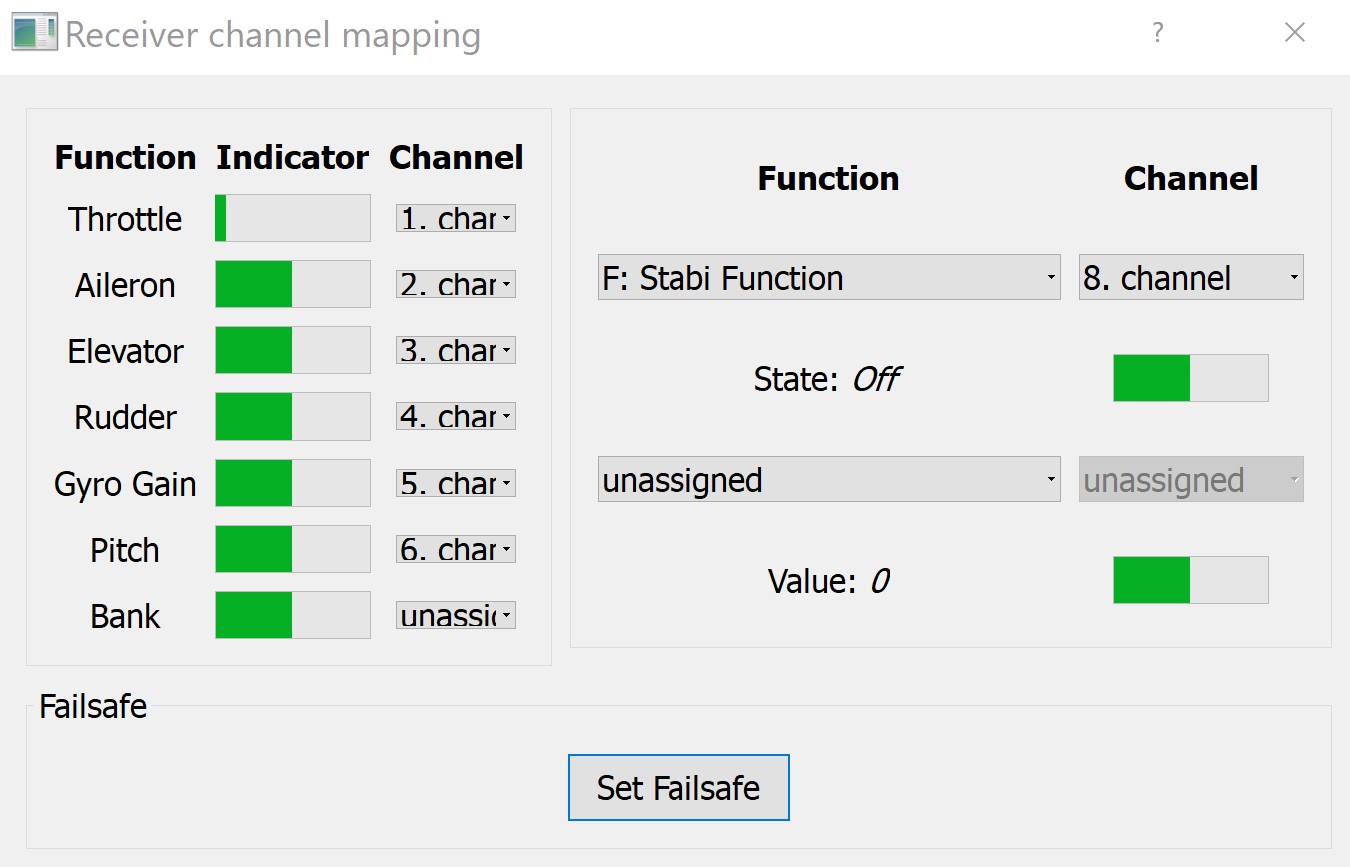Click the State: Off label
The width and height of the screenshot is (1350, 867).
827,380
